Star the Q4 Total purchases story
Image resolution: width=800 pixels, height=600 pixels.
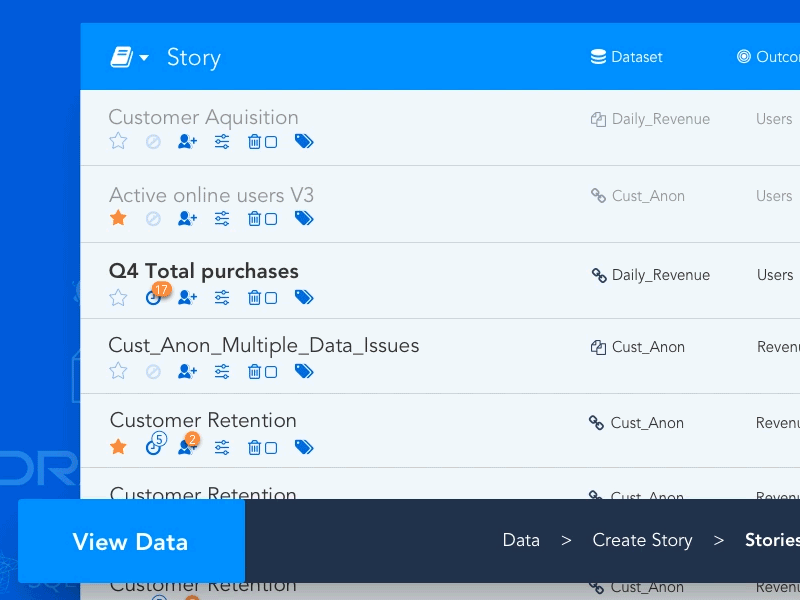pos(118,297)
